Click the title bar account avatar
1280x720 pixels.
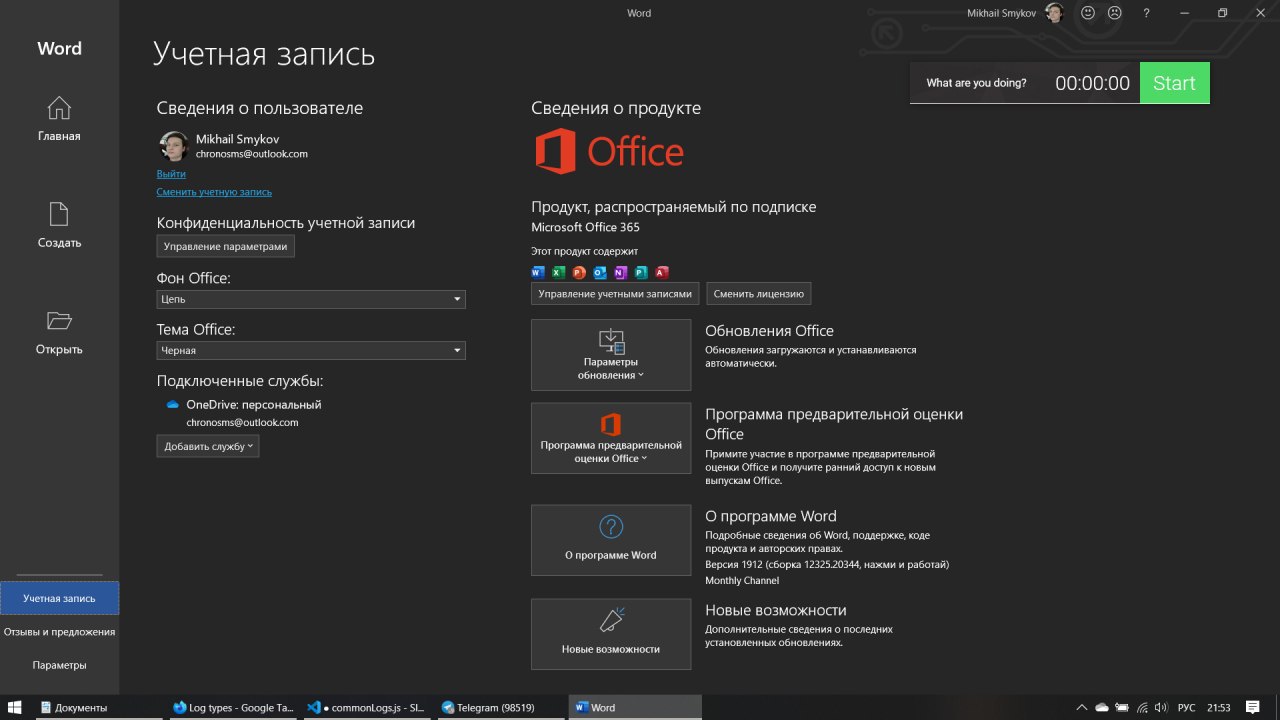pos(1055,12)
